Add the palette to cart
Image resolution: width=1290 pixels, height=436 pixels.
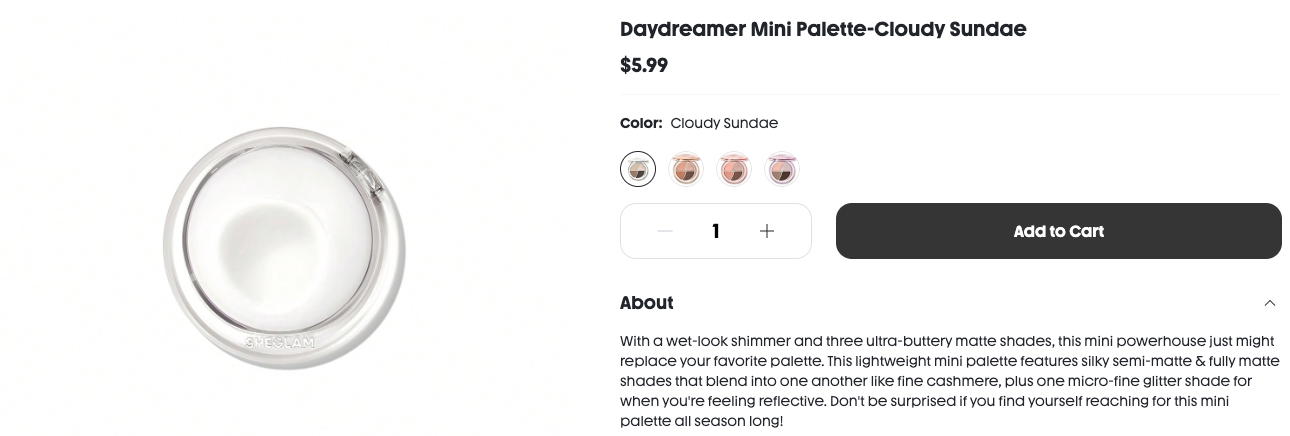pyautogui.click(x=1059, y=231)
